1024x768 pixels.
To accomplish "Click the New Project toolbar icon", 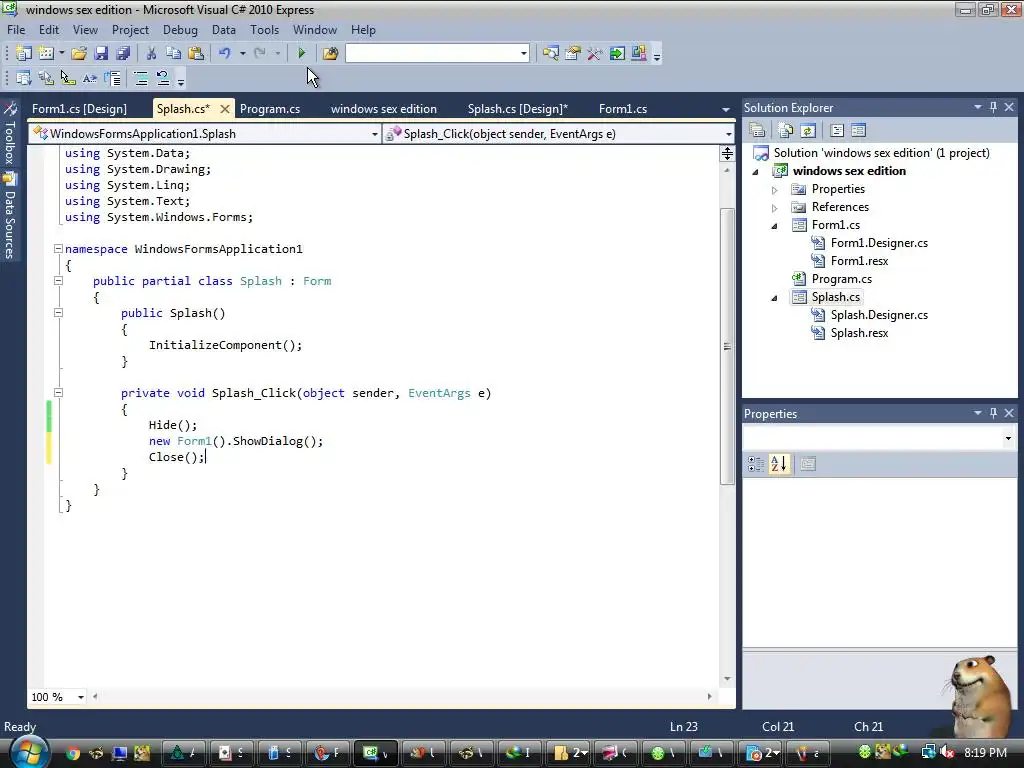I will 24,54.
